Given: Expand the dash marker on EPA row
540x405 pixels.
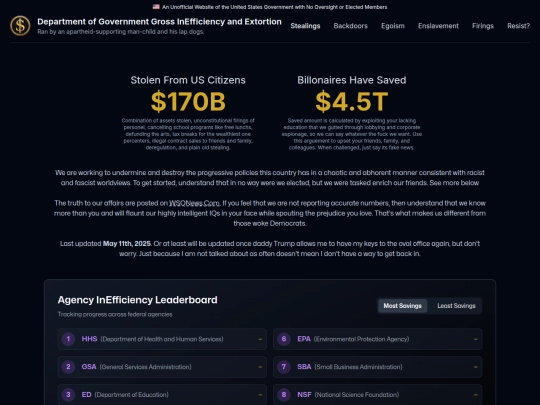Looking at the screenshot, I should click(476, 339).
